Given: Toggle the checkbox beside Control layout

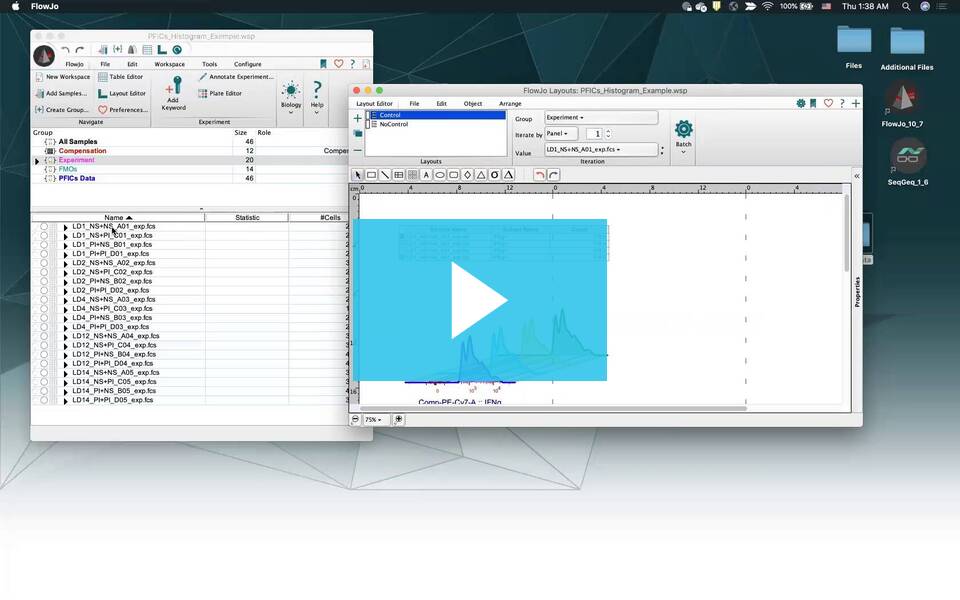Looking at the screenshot, I should [x=368, y=115].
